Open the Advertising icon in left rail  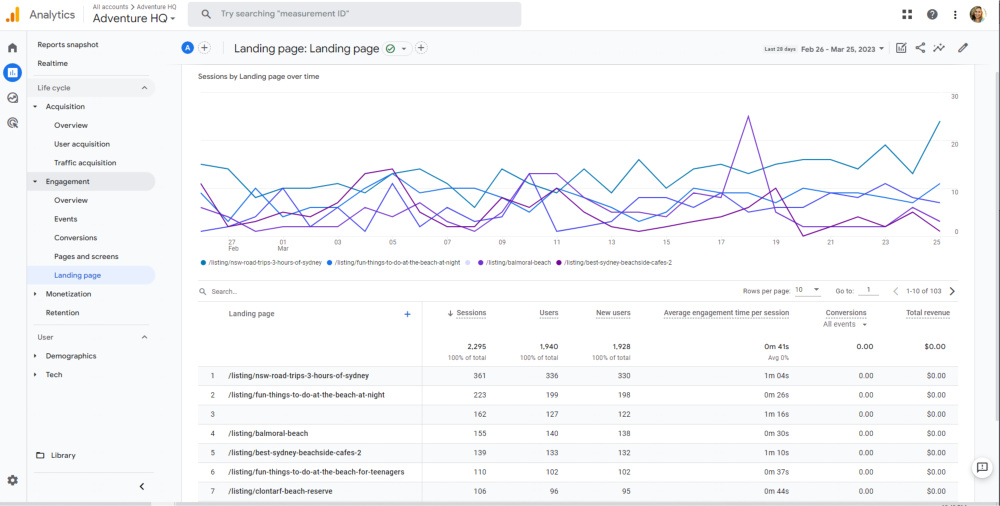click(12, 123)
